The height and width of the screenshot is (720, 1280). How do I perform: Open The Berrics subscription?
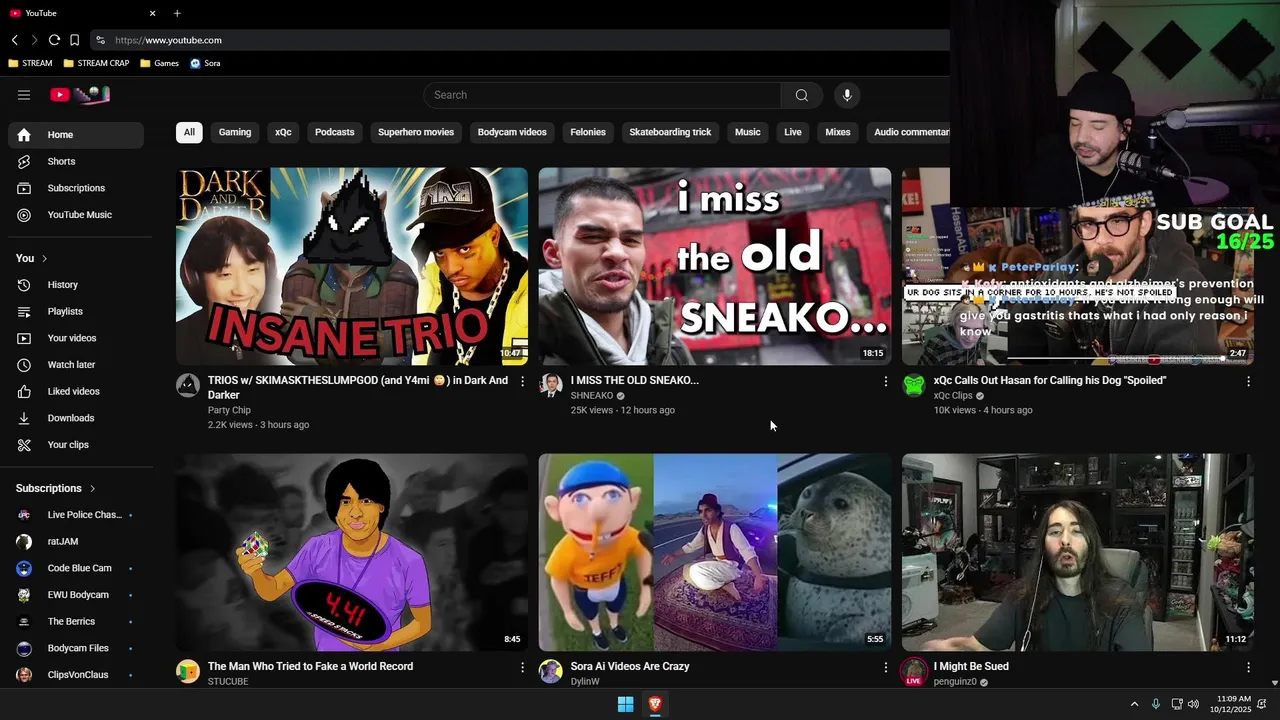(x=76, y=622)
